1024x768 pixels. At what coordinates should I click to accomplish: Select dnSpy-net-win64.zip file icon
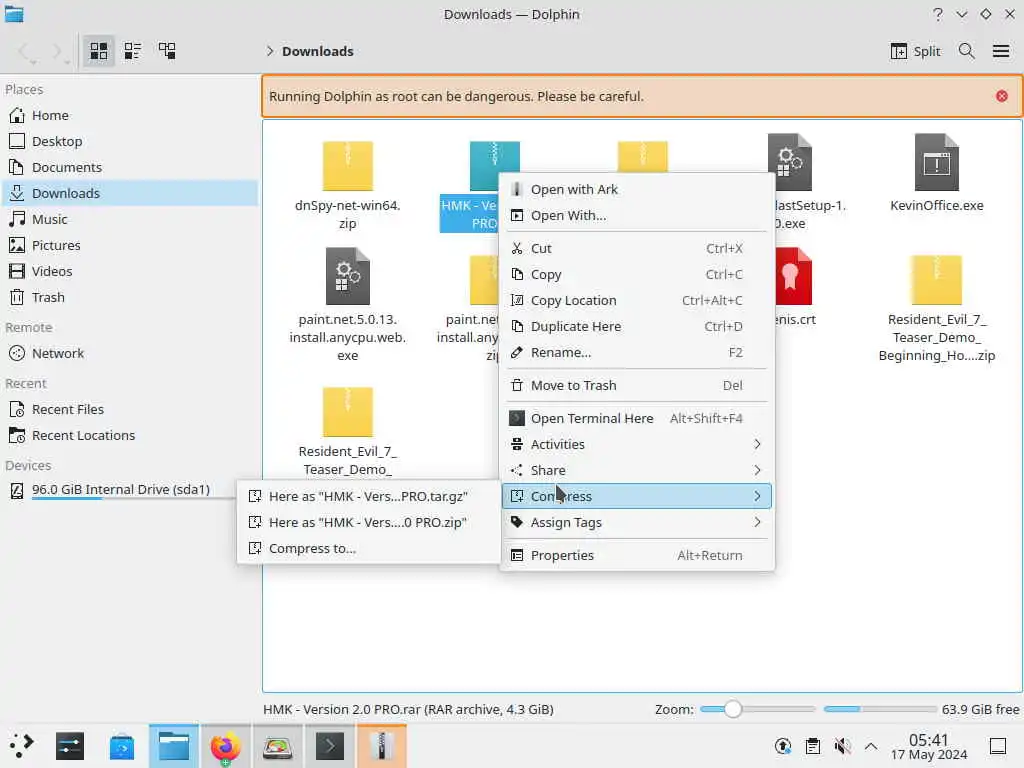coord(347,166)
